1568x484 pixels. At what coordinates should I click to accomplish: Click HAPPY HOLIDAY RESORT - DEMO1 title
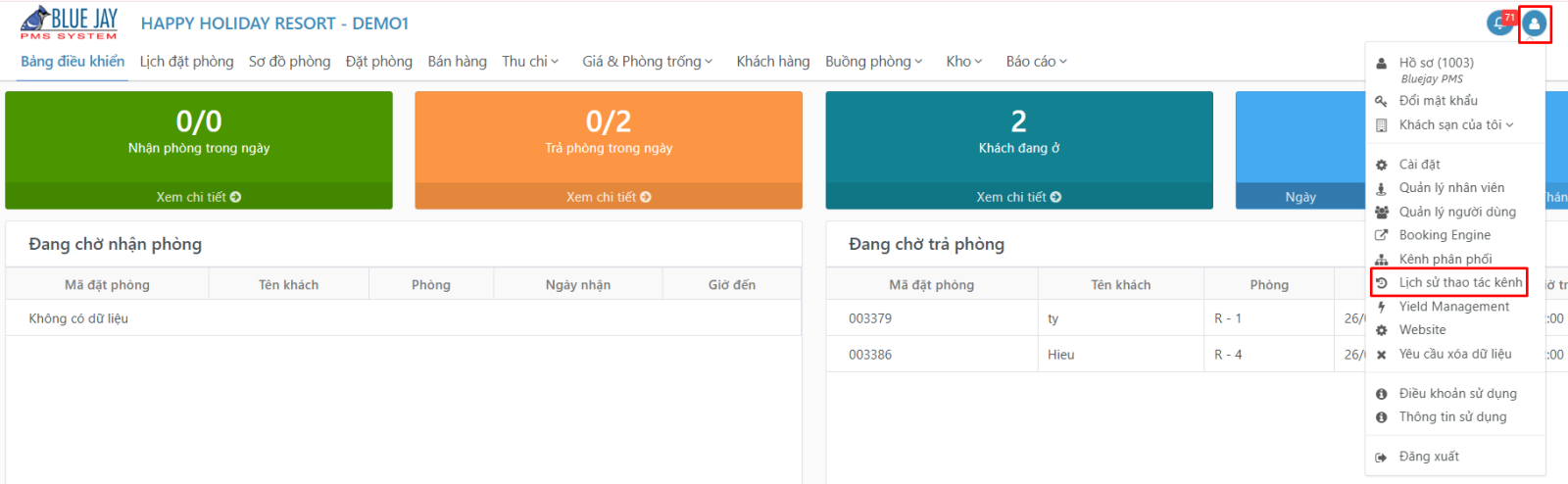pyautogui.click(x=275, y=23)
